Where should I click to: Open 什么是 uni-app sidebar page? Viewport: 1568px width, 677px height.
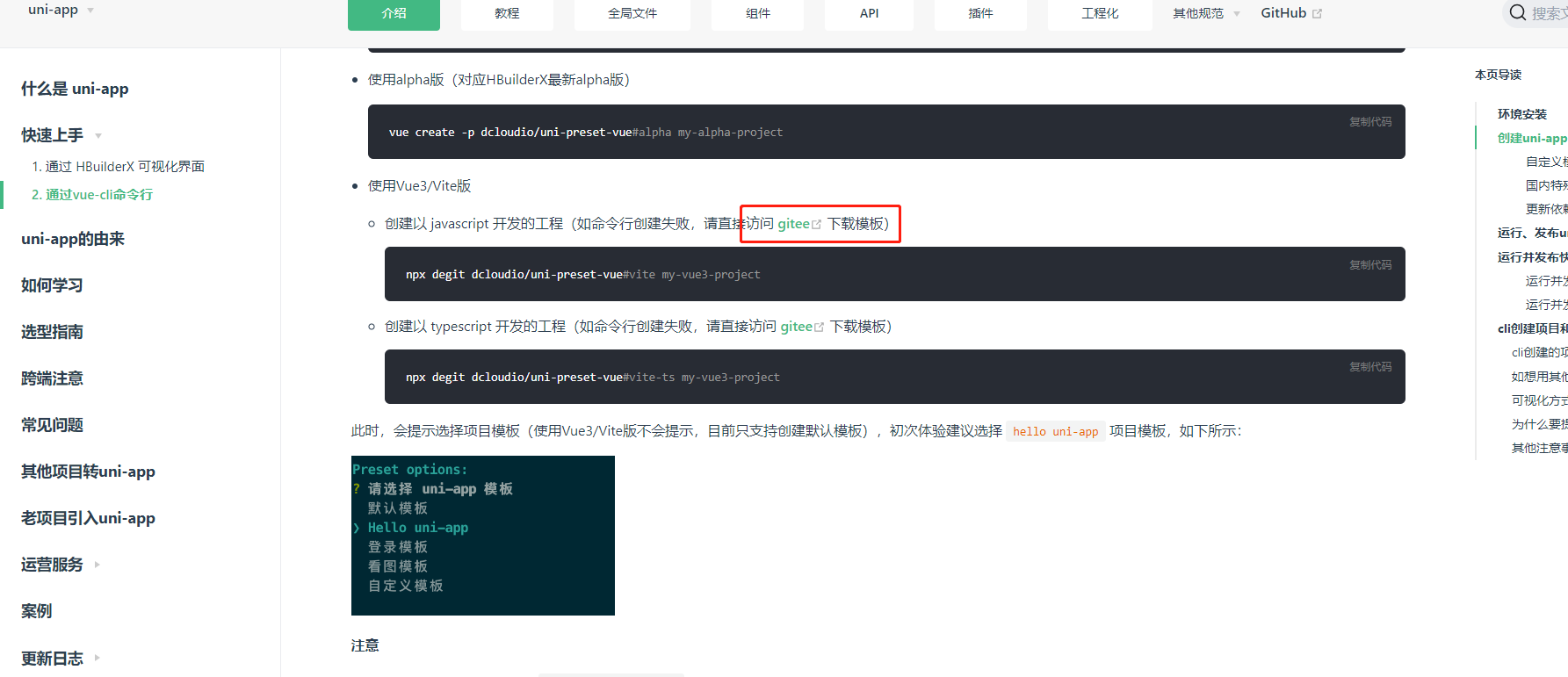pyautogui.click(x=75, y=89)
